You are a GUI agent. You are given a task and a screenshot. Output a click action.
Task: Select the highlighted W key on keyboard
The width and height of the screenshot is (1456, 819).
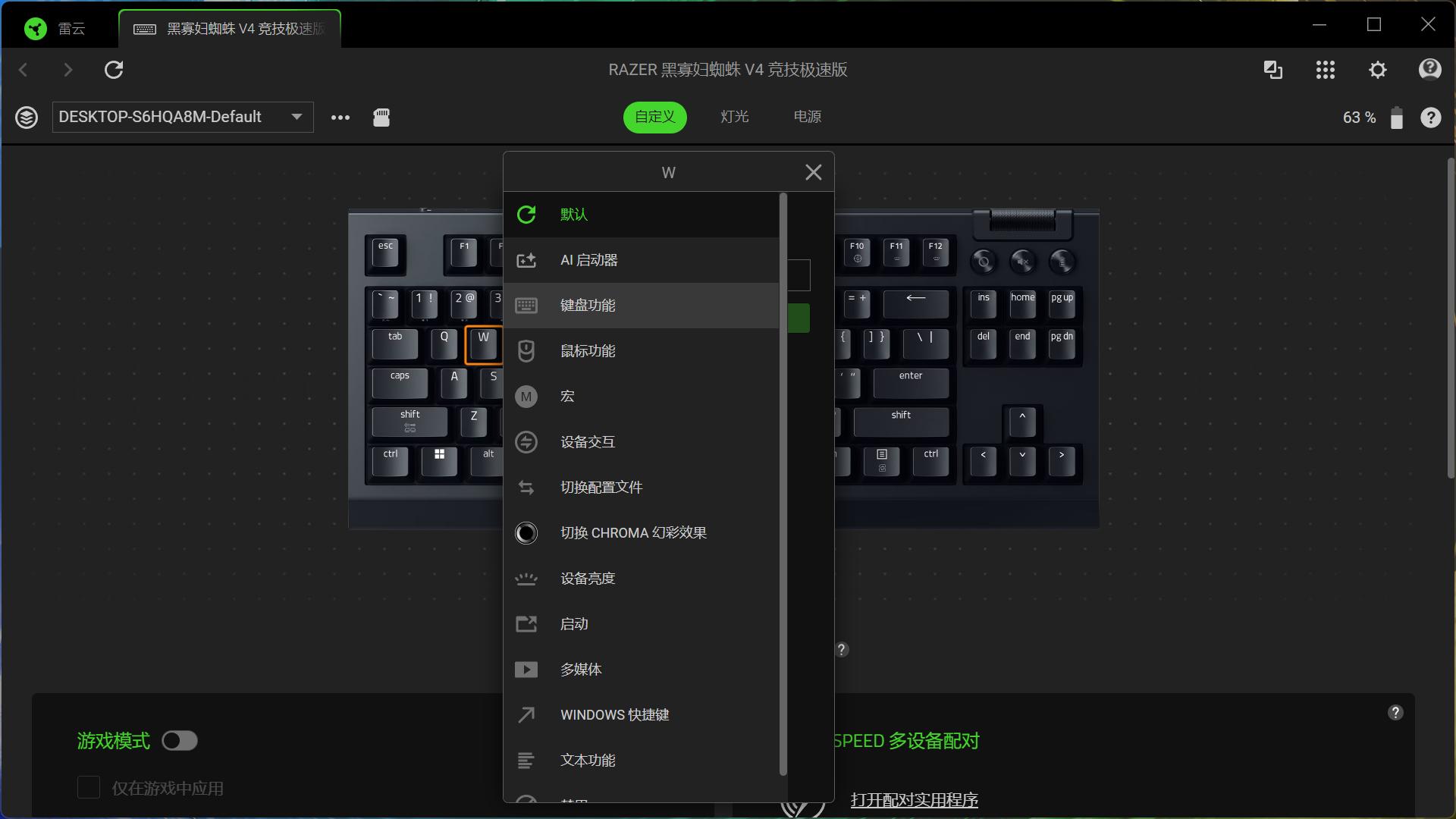[x=483, y=345]
